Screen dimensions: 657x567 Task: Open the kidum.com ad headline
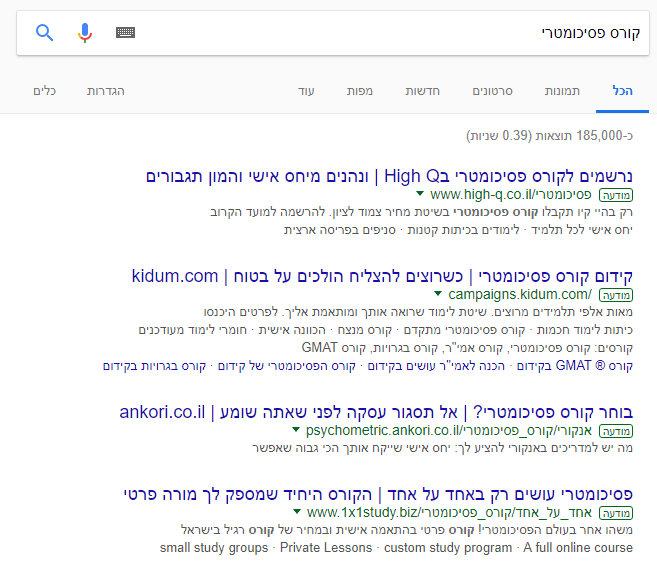pos(382,276)
